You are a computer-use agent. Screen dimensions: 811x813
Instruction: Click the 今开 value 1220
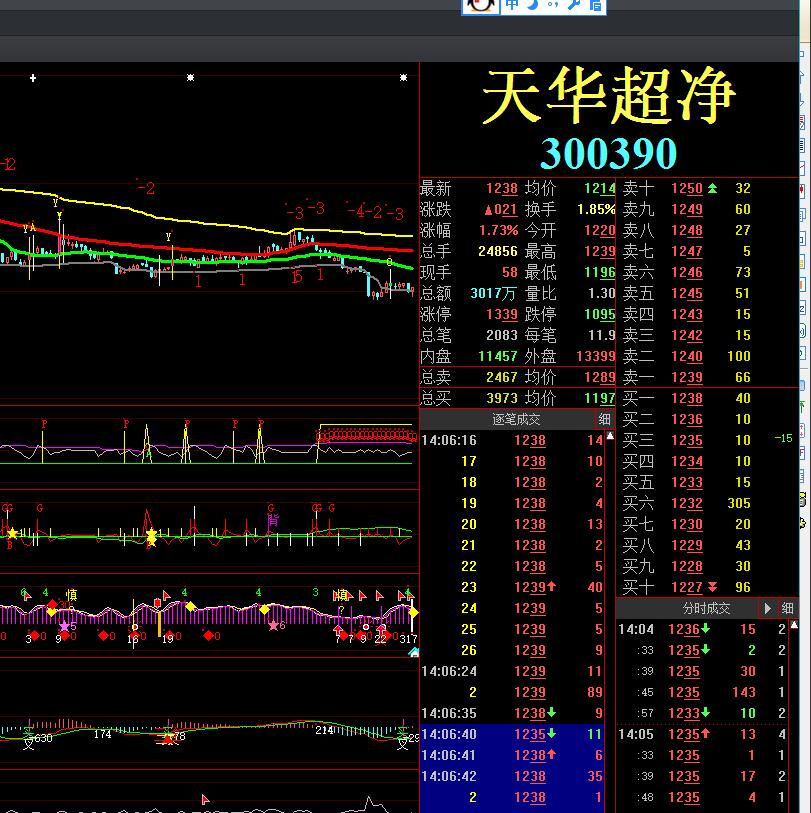[599, 230]
